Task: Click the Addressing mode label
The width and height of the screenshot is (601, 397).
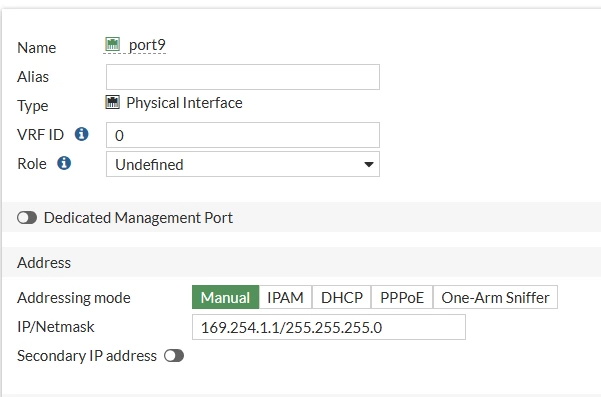Action: [x=74, y=298]
